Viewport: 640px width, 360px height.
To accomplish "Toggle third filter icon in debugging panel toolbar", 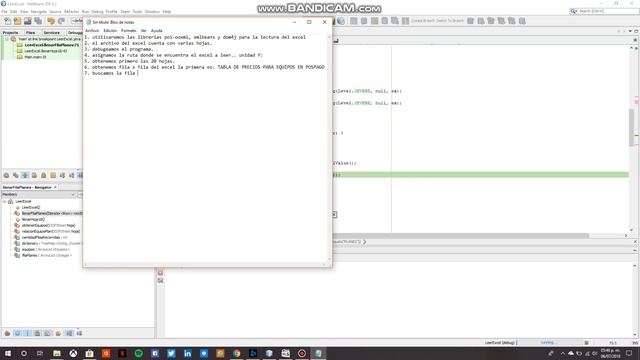I will 25,176.
